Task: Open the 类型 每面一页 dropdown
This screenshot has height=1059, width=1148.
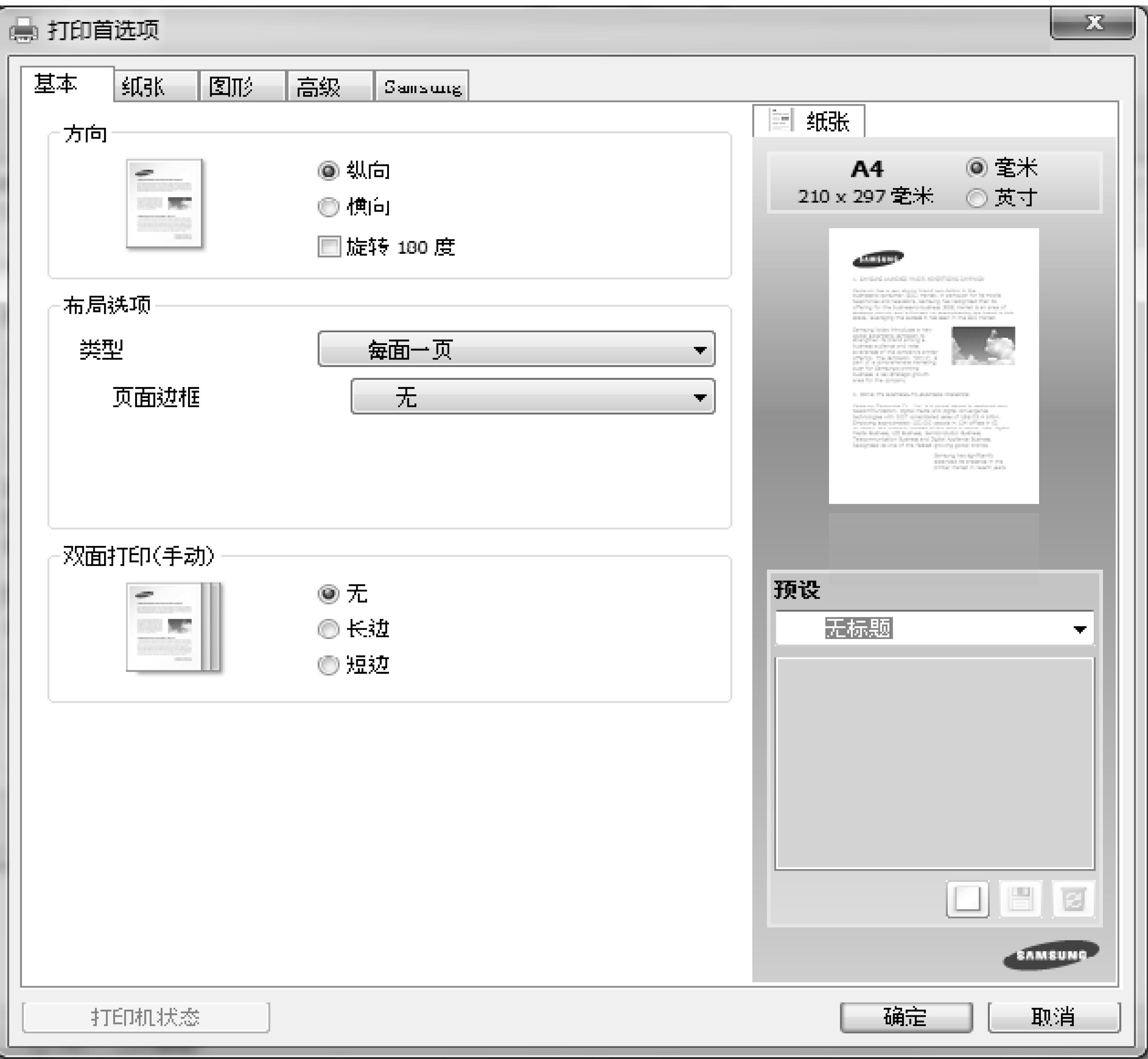Action: click(516, 349)
